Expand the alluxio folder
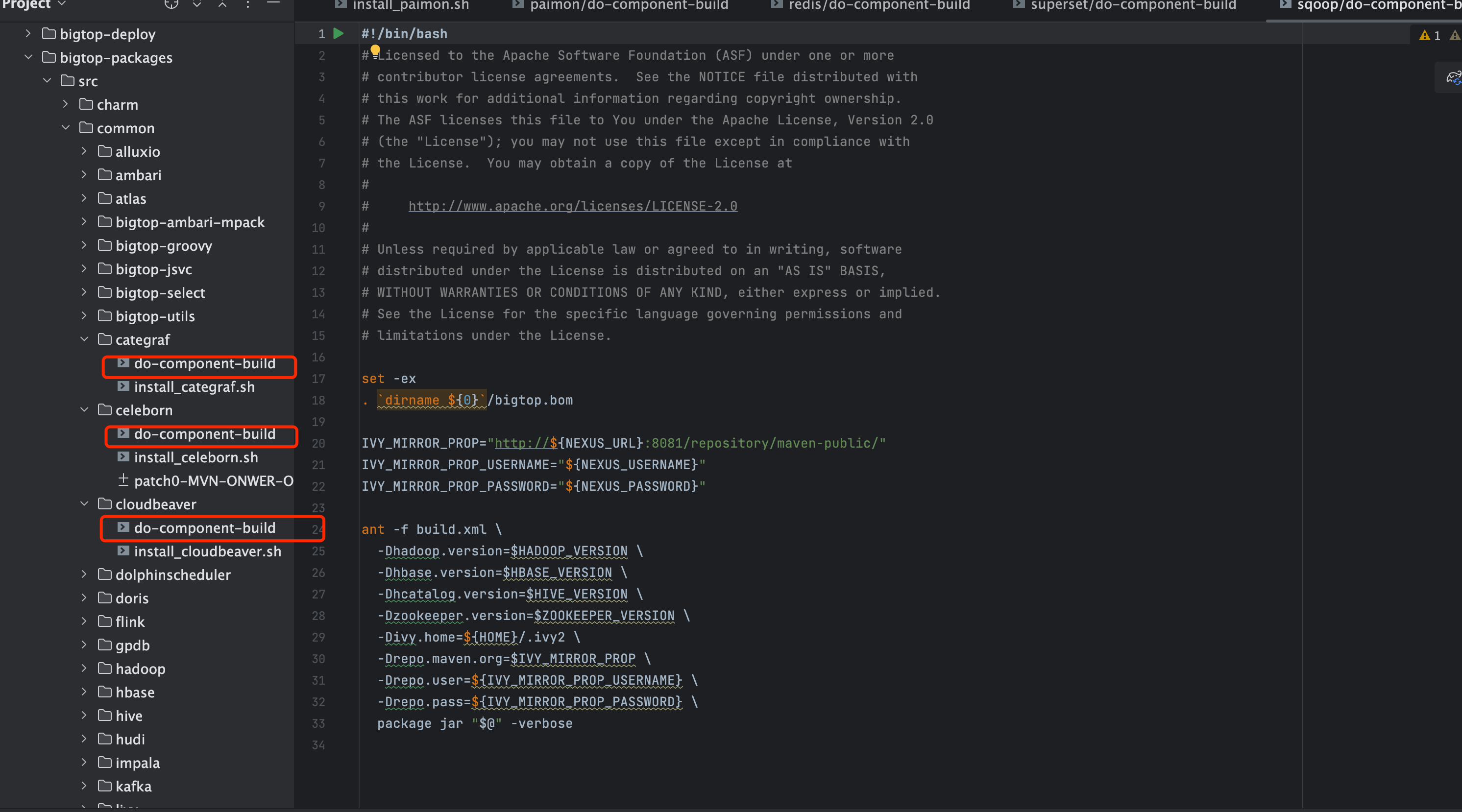Image resolution: width=1462 pixels, height=812 pixels. (84, 151)
